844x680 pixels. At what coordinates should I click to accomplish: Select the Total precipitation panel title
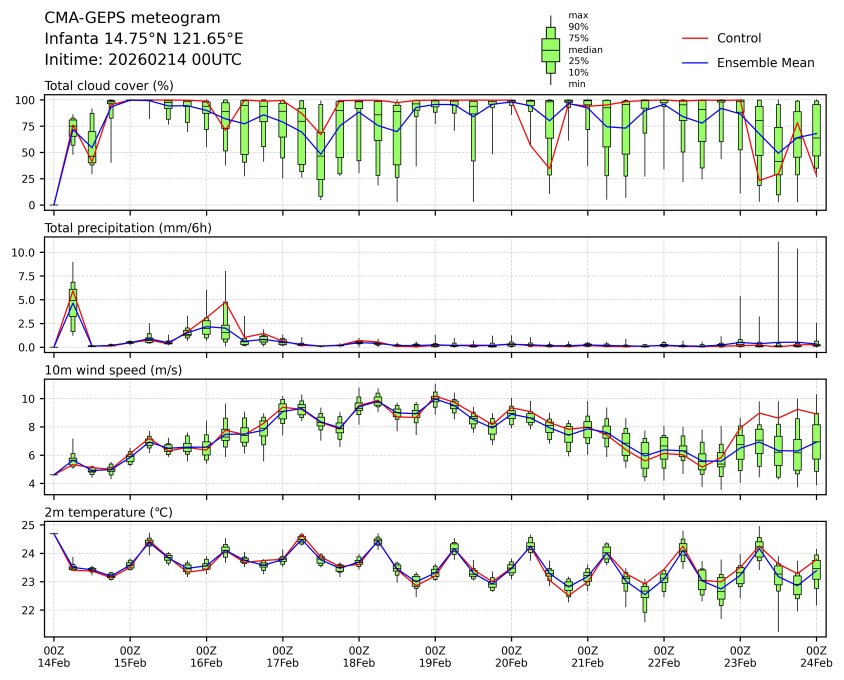pos(128,228)
